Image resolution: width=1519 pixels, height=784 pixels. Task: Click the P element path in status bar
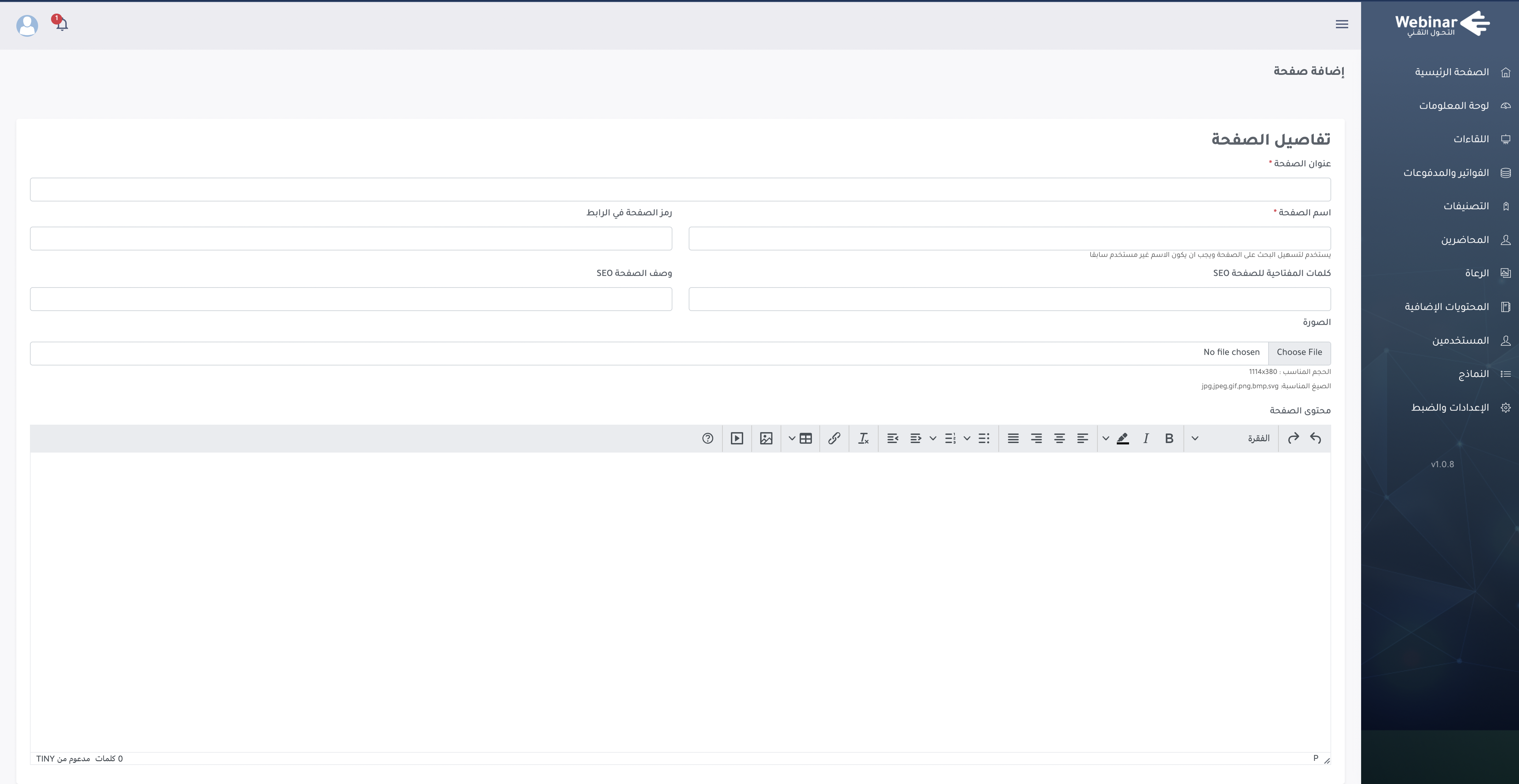point(1316,758)
